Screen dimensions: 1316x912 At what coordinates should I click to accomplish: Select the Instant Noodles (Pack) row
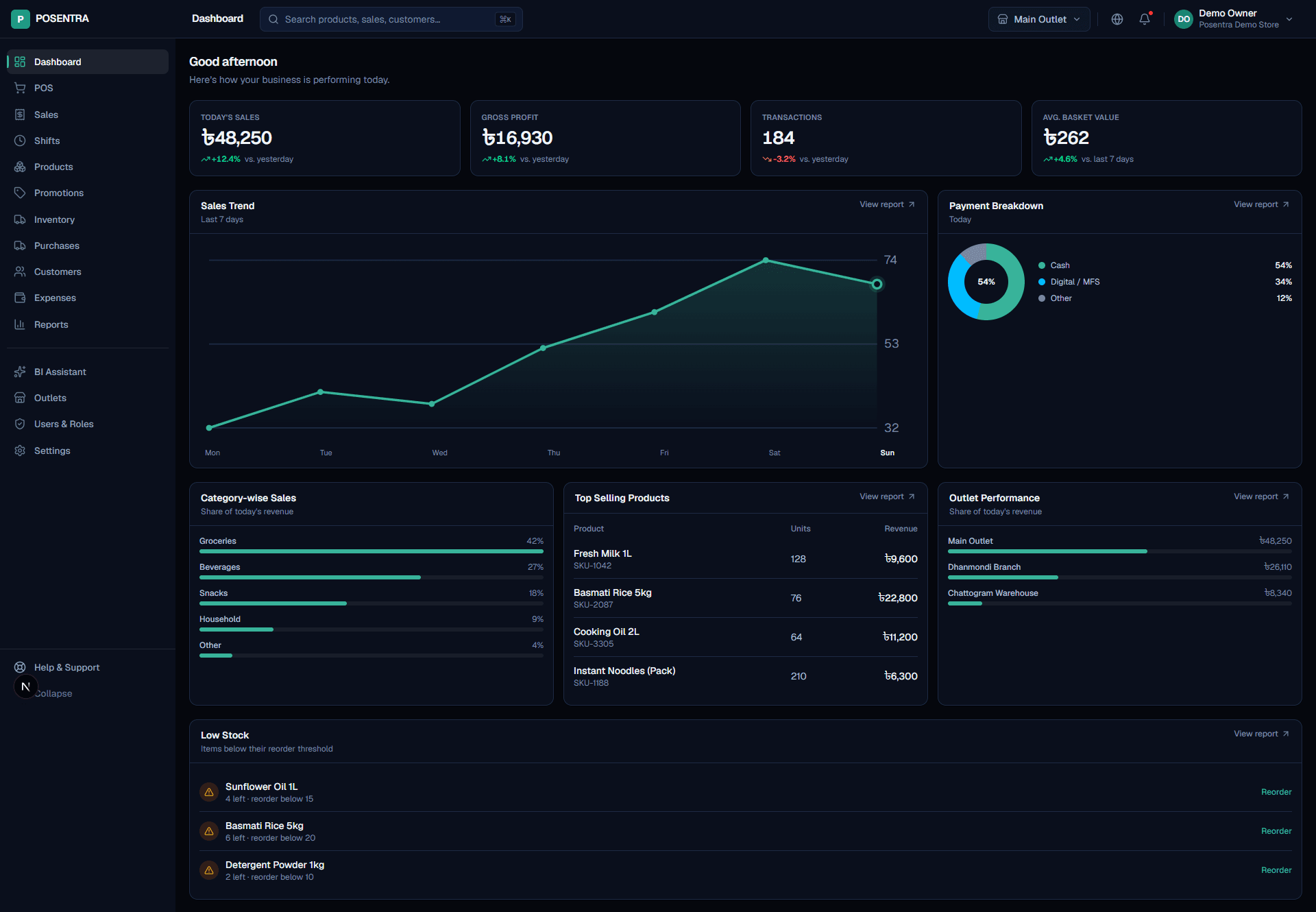click(746, 676)
